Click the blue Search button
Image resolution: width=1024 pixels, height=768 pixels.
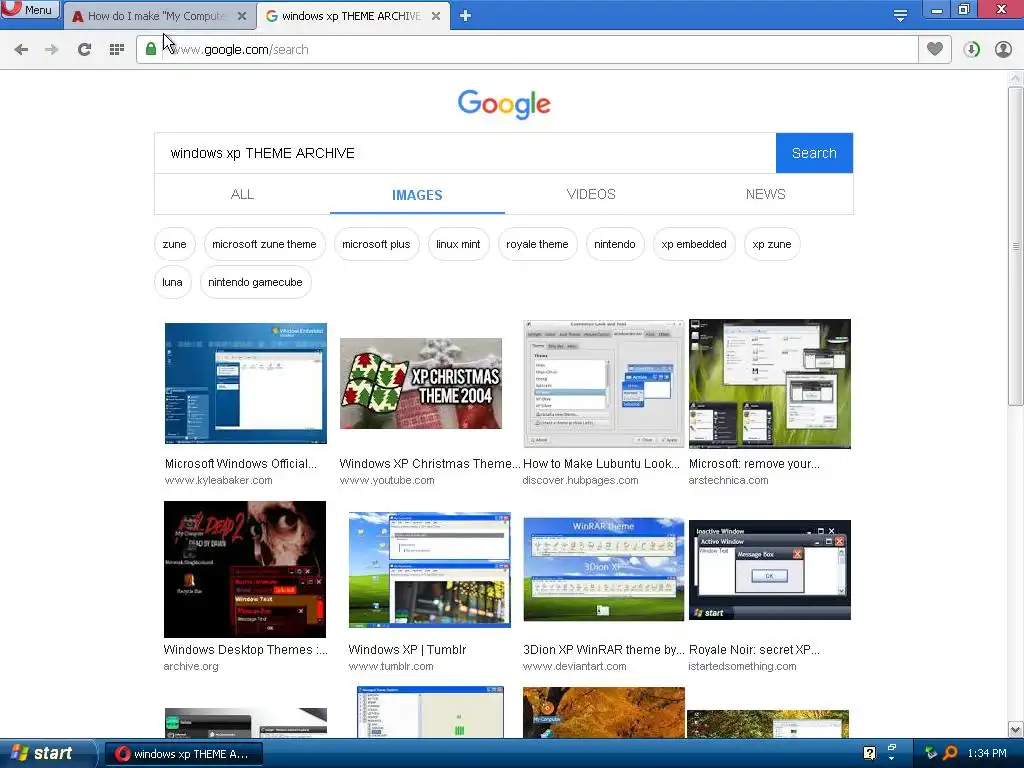click(x=814, y=153)
